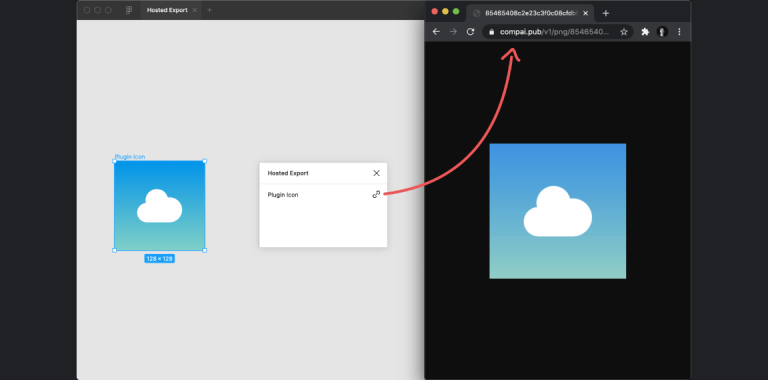Close the Chrome window with red button
Image resolution: width=768 pixels, height=380 pixels.
434,11
